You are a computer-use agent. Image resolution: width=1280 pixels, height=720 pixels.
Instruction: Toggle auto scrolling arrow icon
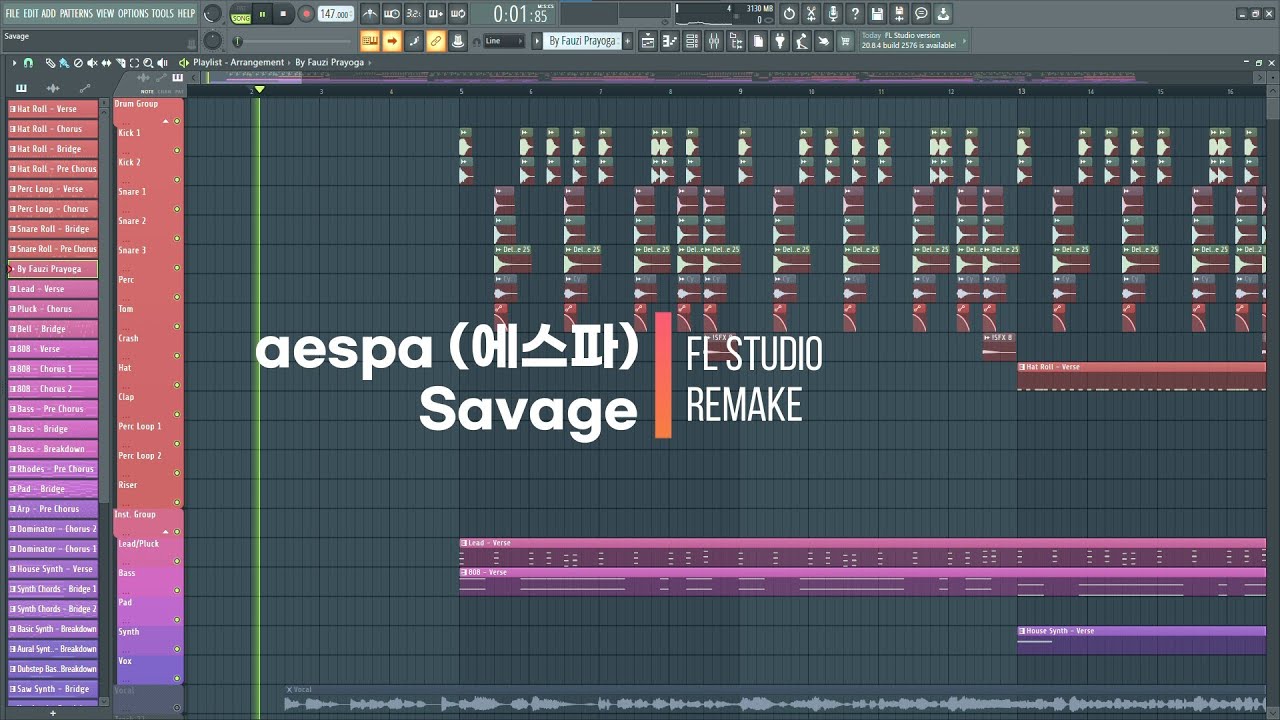[x=392, y=41]
